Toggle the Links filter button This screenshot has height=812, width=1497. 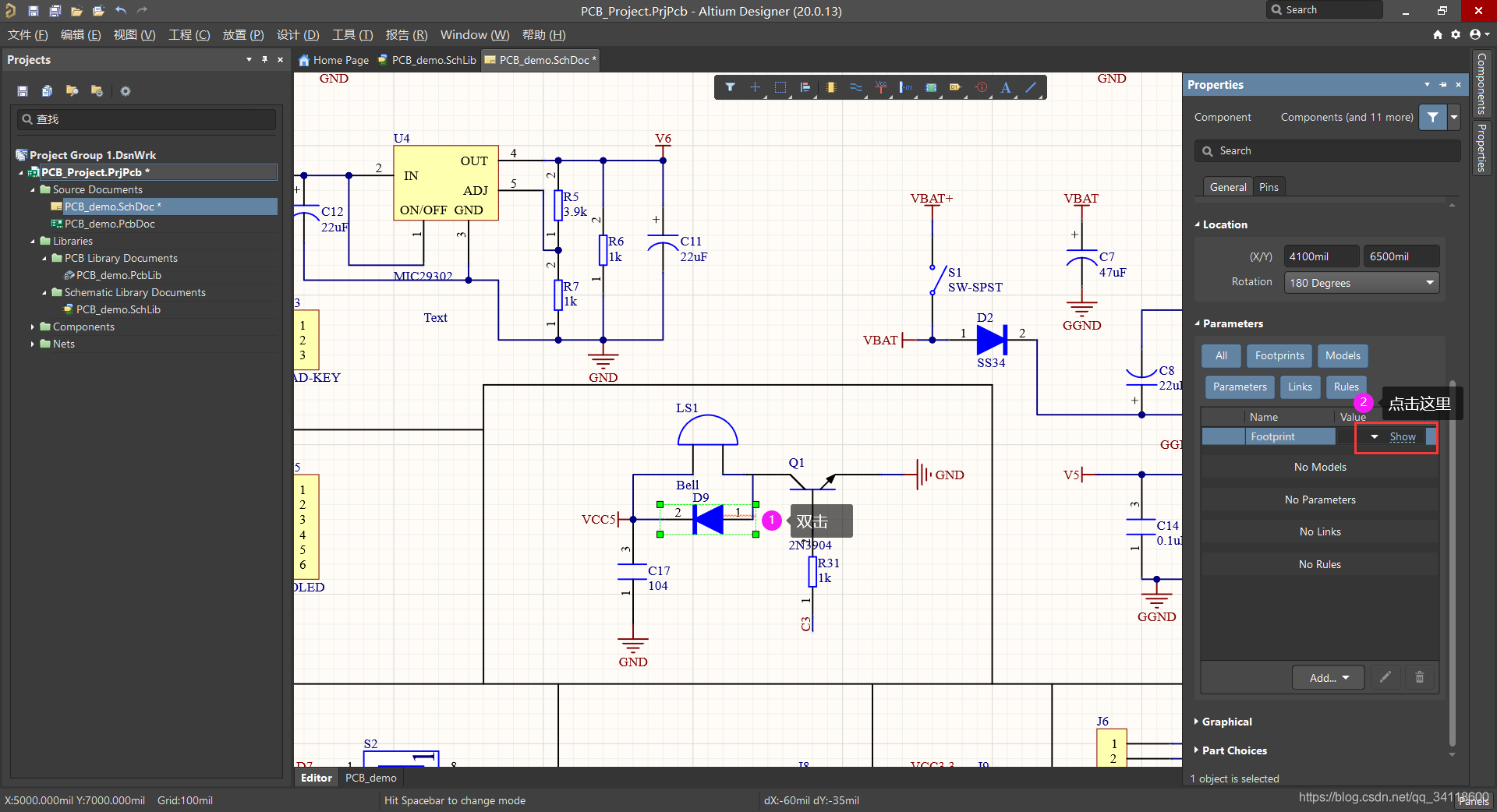click(1300, 387)
